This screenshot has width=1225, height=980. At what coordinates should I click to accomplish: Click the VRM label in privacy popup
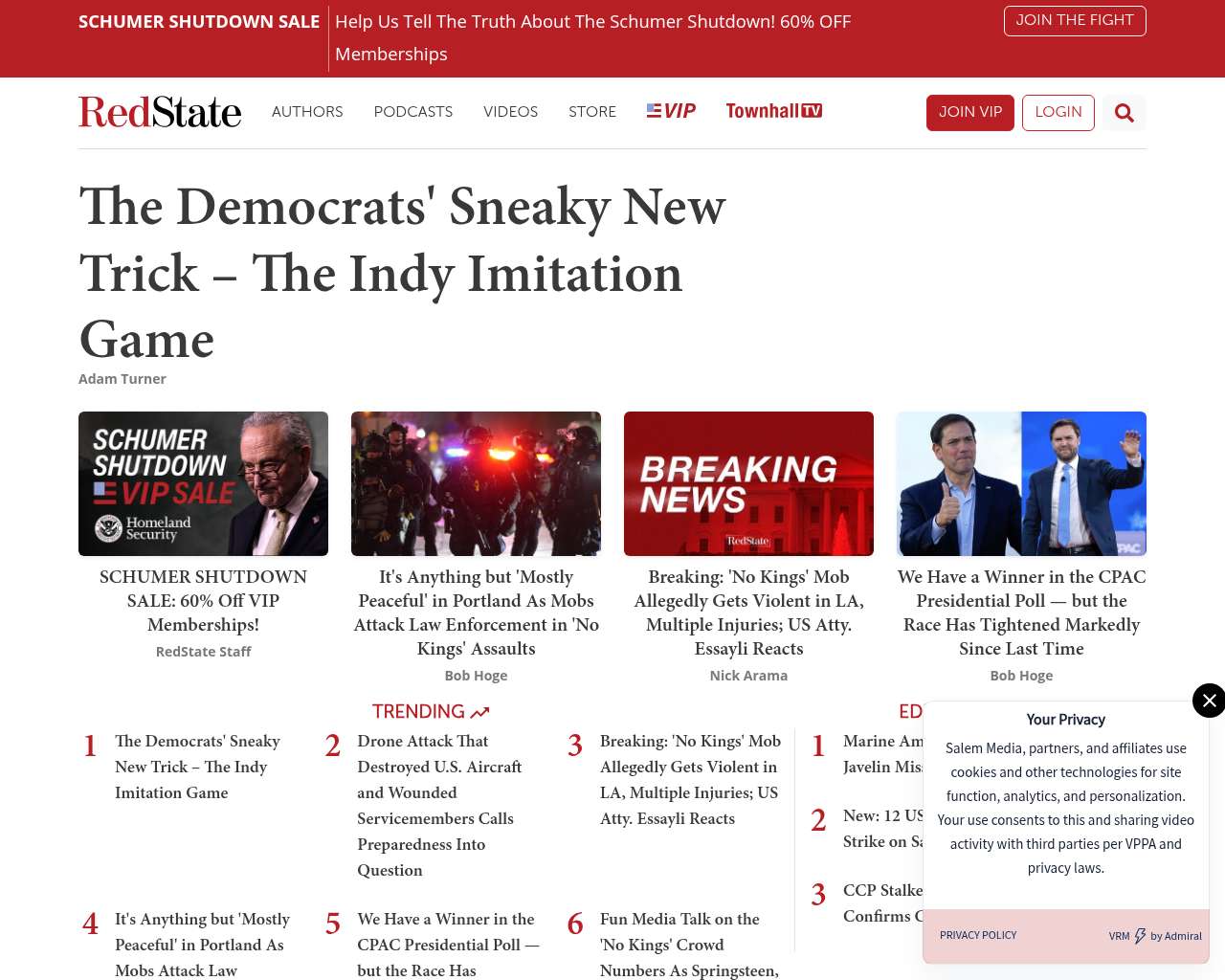(x=1119, y=936)
